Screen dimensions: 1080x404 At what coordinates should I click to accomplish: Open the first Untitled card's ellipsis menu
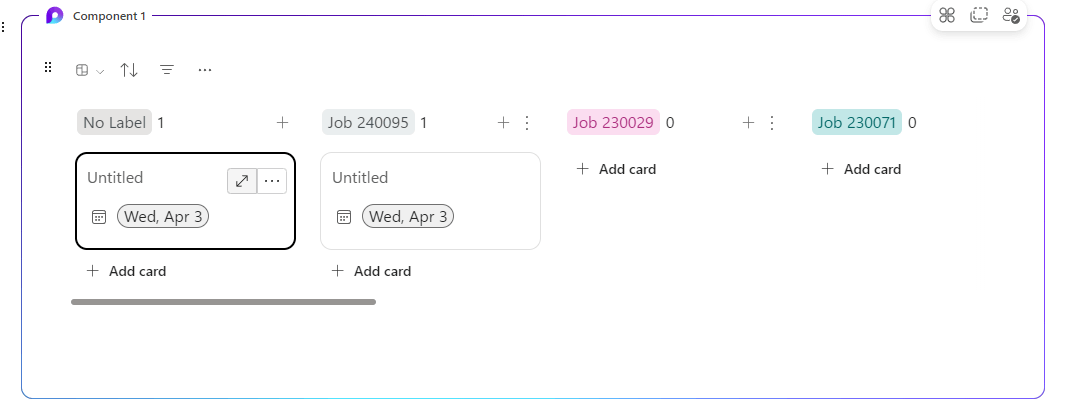[272, 181]
